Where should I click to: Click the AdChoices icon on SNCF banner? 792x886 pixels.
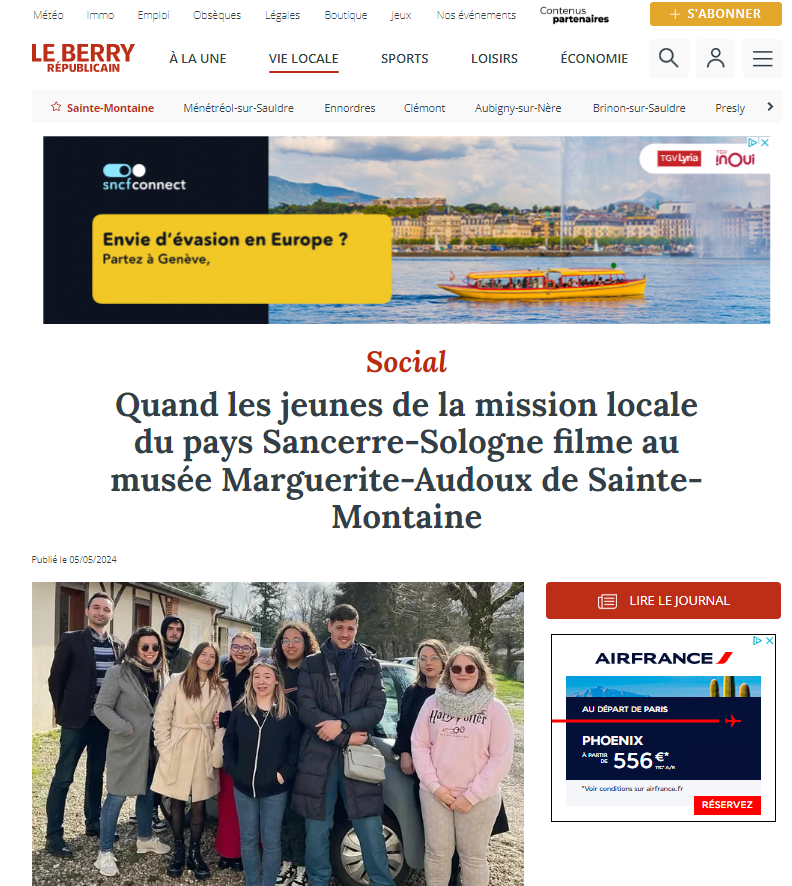point(753,142)
